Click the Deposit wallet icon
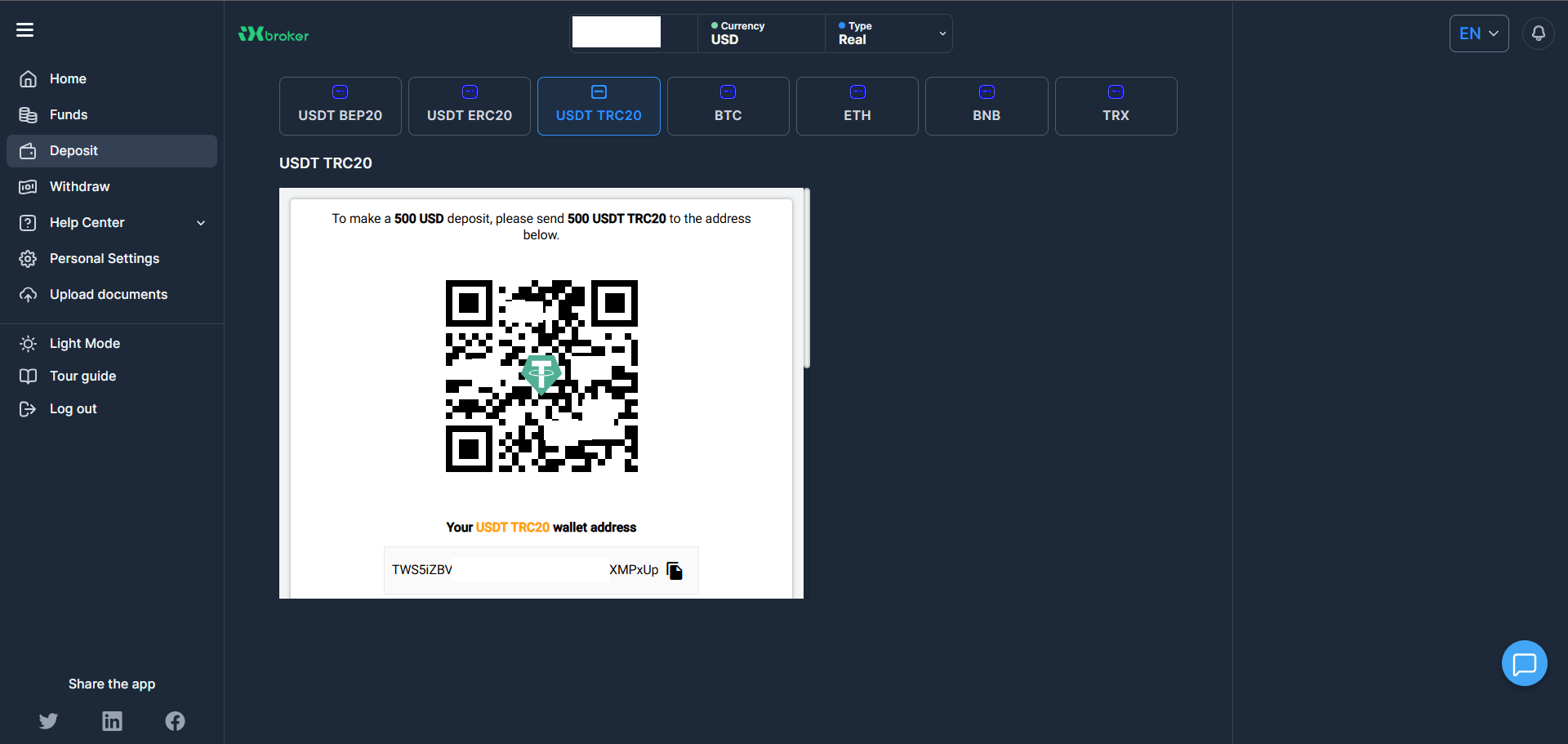 pyautogui.click(x=28, y=151)
